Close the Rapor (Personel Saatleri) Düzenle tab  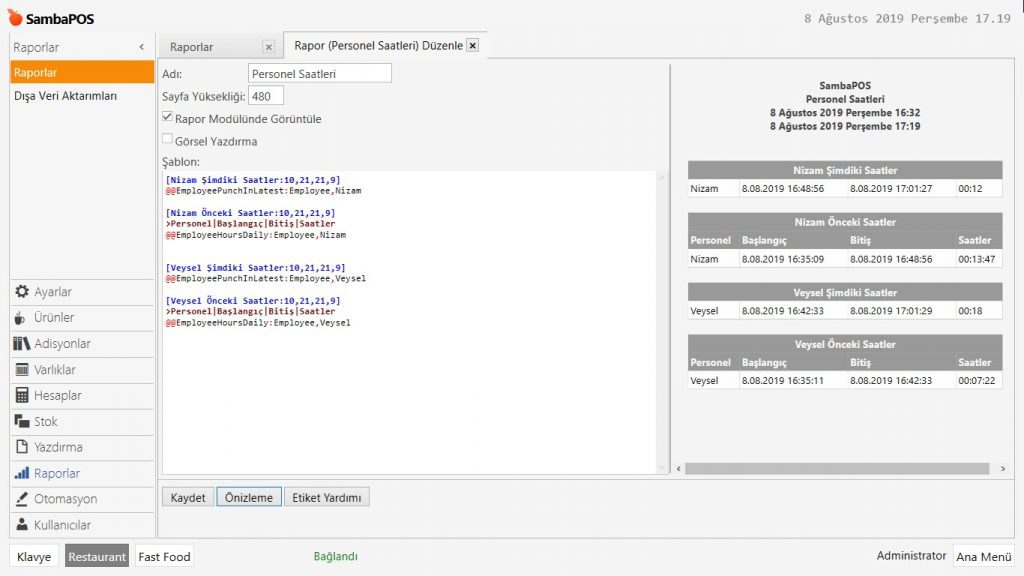click(x=472, y=45)
